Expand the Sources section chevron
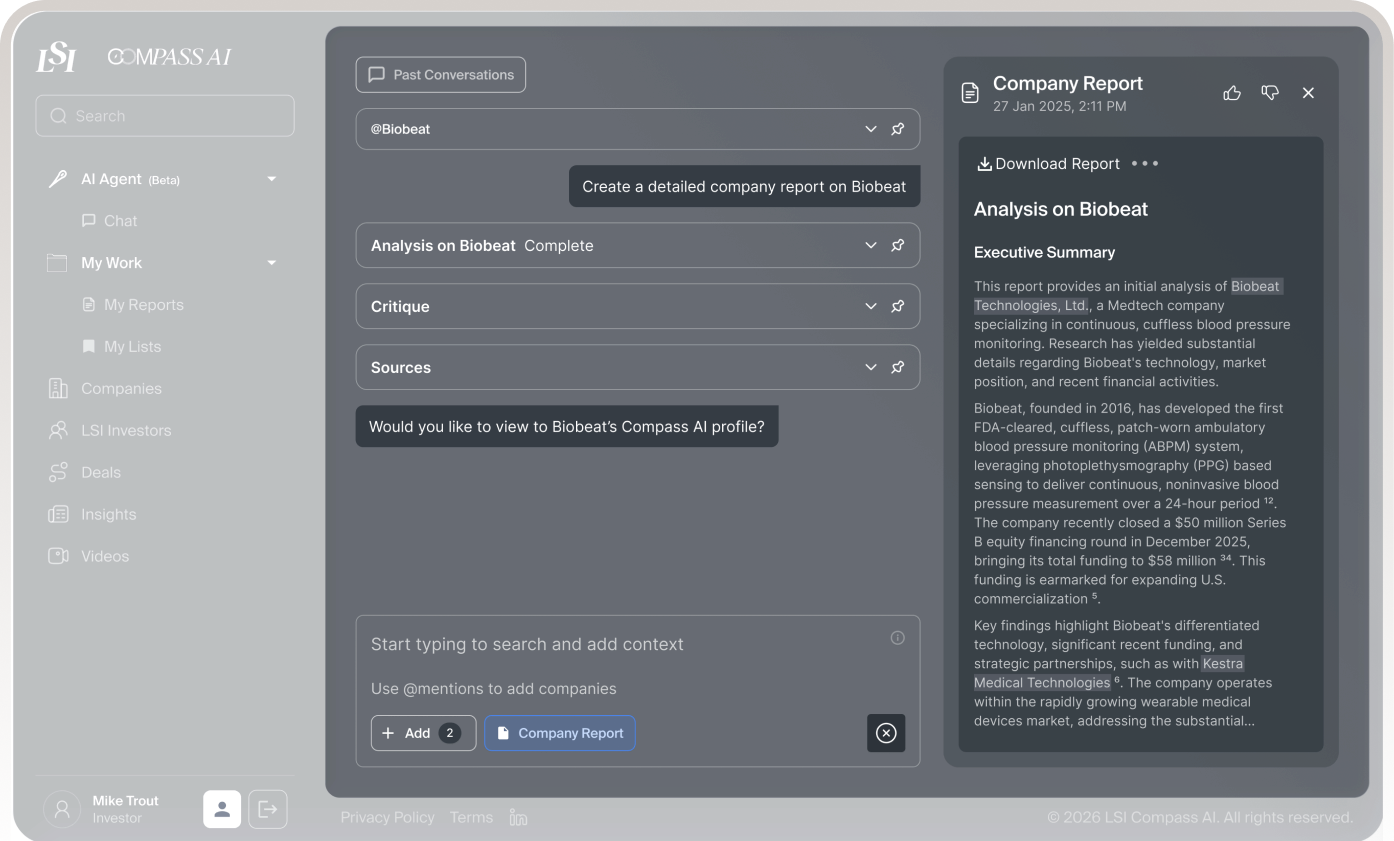This screenshot has width=1394, height=841. (870, 367)
